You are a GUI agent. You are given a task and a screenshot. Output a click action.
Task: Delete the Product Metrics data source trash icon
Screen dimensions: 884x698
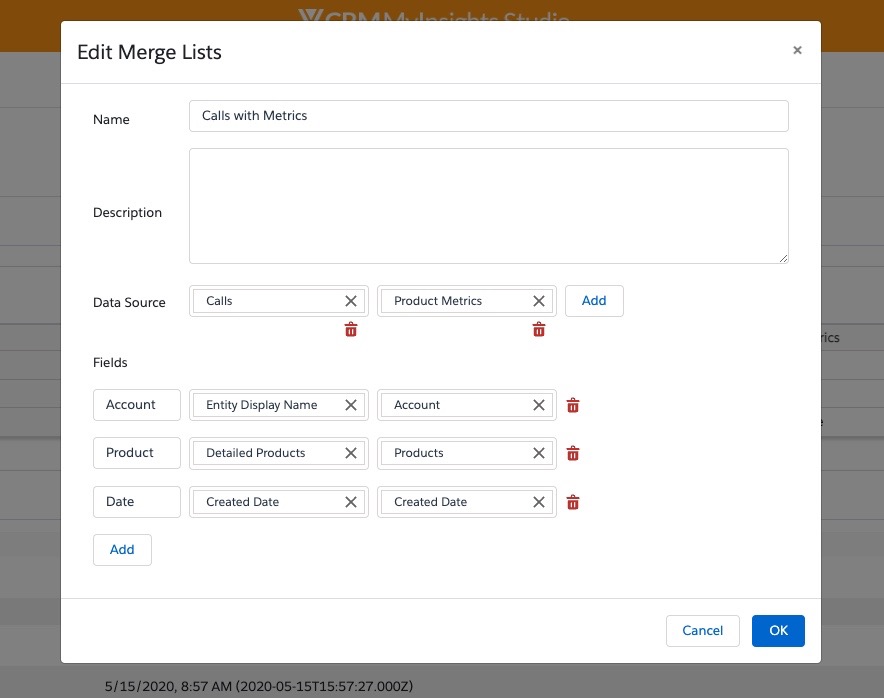(539, 329)
